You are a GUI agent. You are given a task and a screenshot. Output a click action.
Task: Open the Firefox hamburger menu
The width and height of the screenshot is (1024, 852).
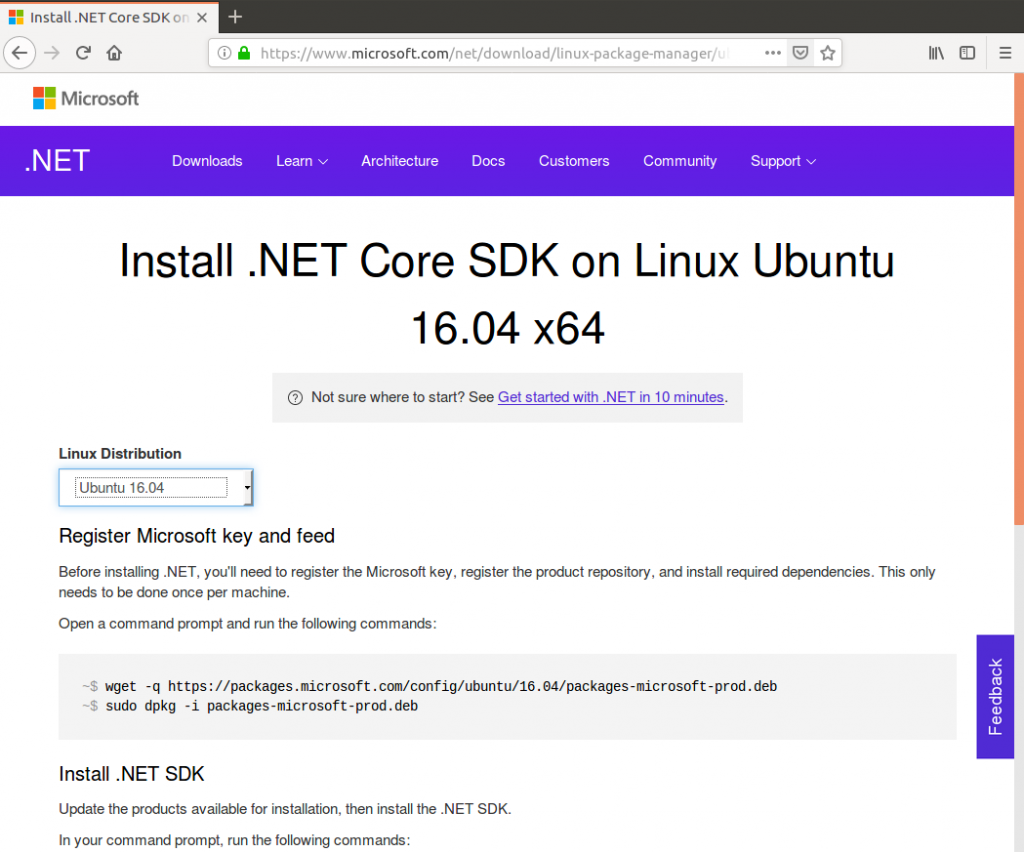click(x=1005, y=53)
